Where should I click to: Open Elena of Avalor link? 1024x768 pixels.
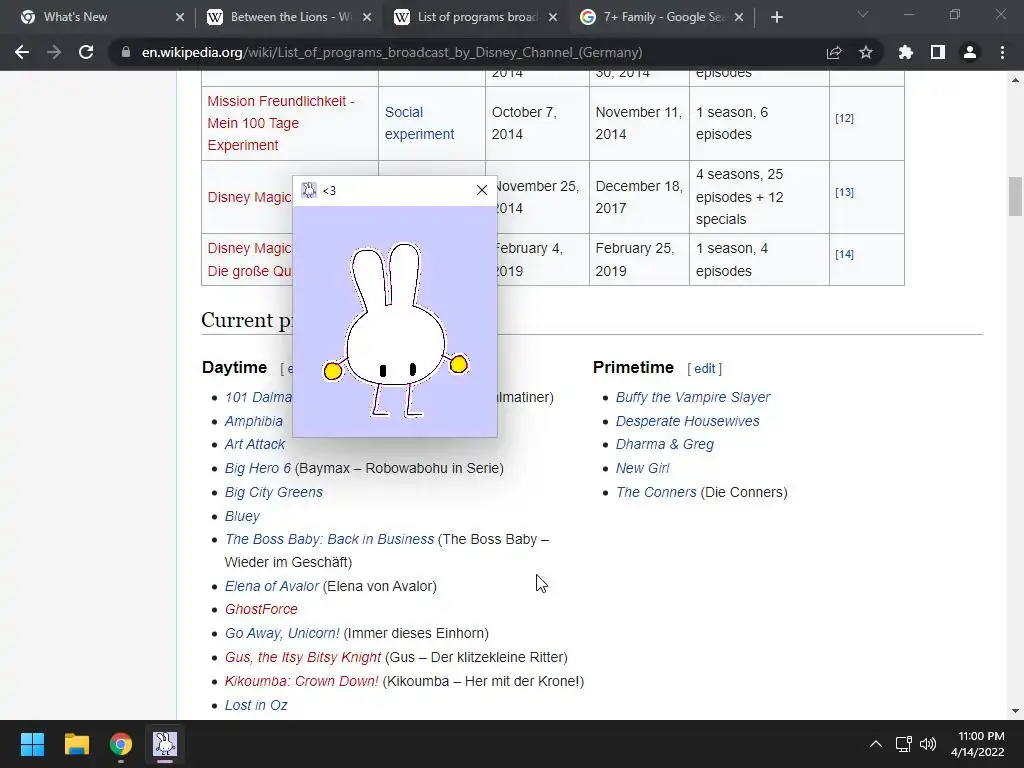(272, 586)
